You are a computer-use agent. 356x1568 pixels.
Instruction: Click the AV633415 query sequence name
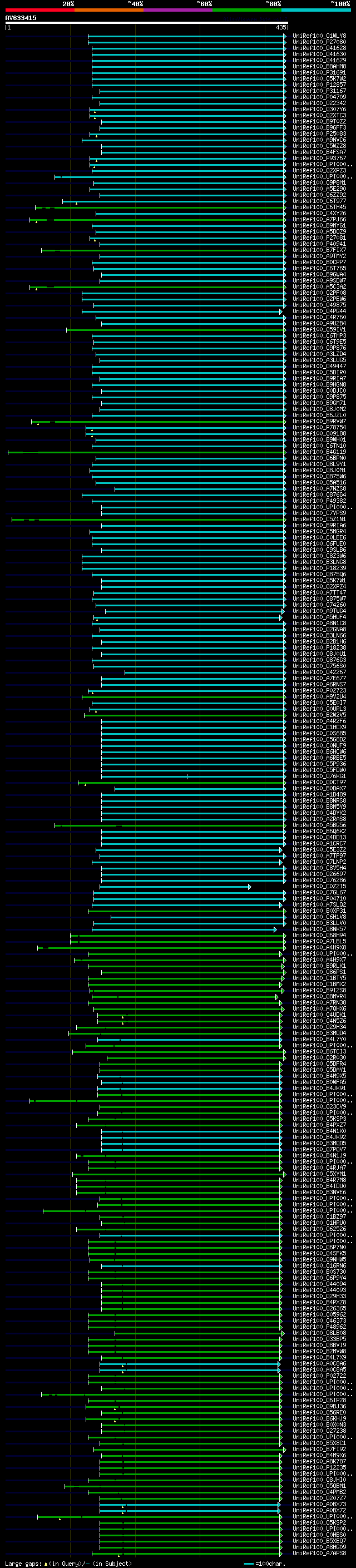(x=21, y=18)
